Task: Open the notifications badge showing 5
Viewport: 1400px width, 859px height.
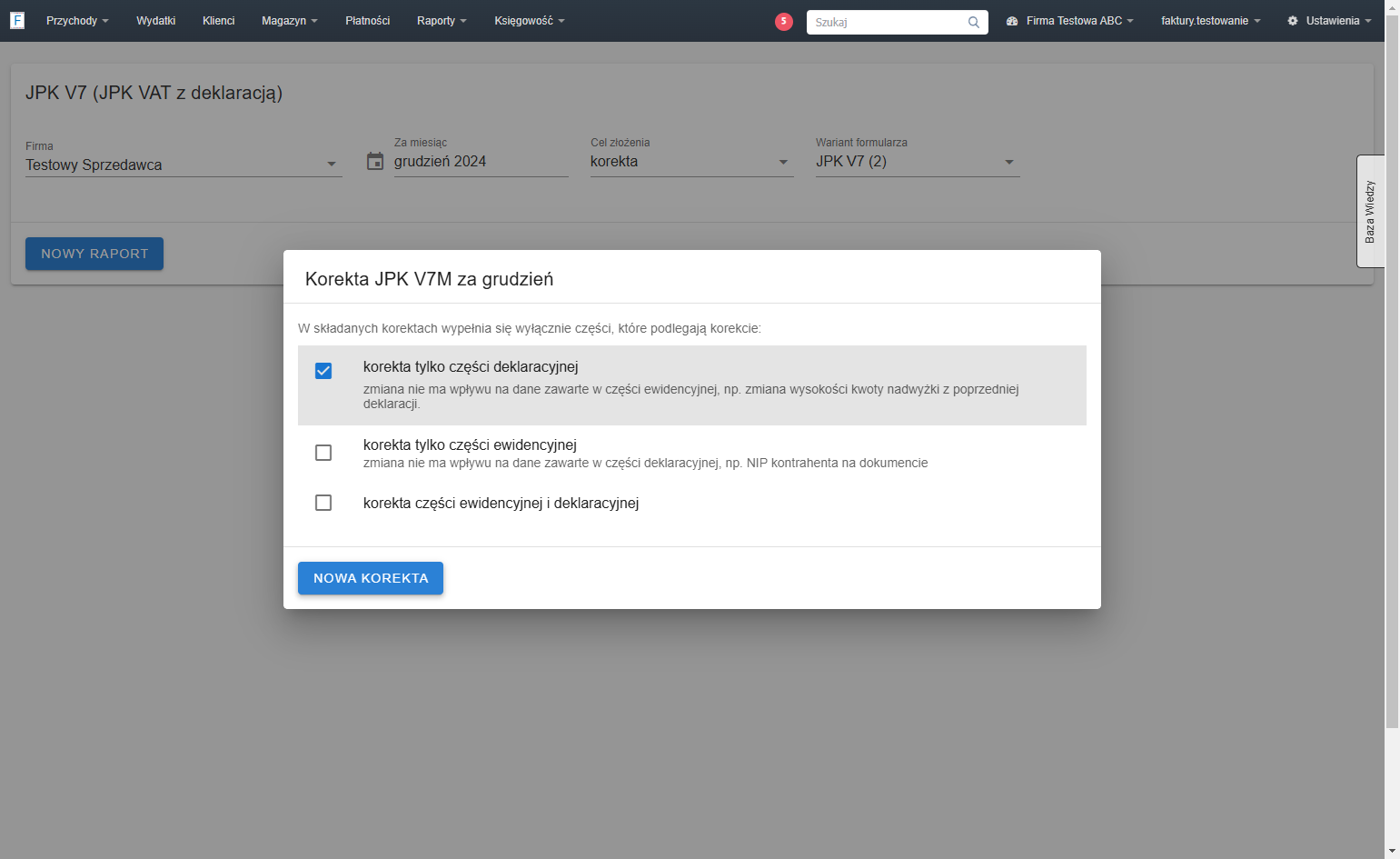Action: click(x=784, y=22)
